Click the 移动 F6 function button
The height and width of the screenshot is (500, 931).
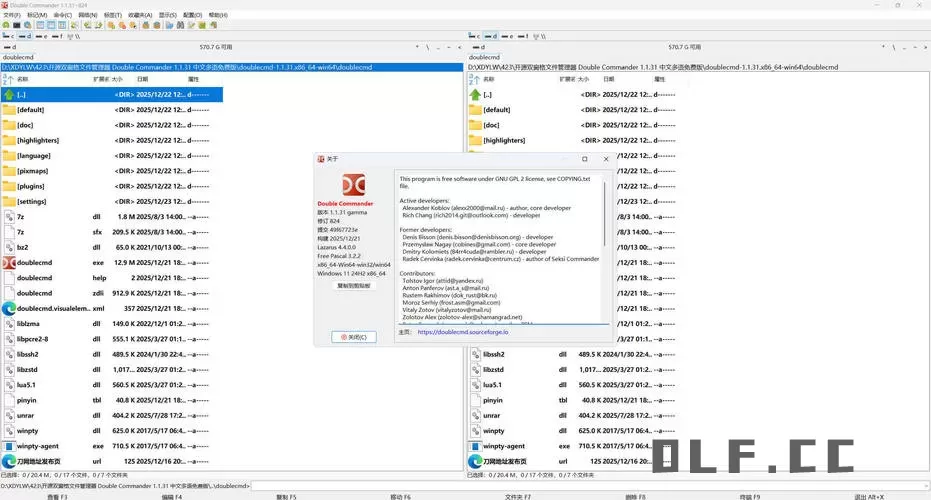[x=400, y=496]
